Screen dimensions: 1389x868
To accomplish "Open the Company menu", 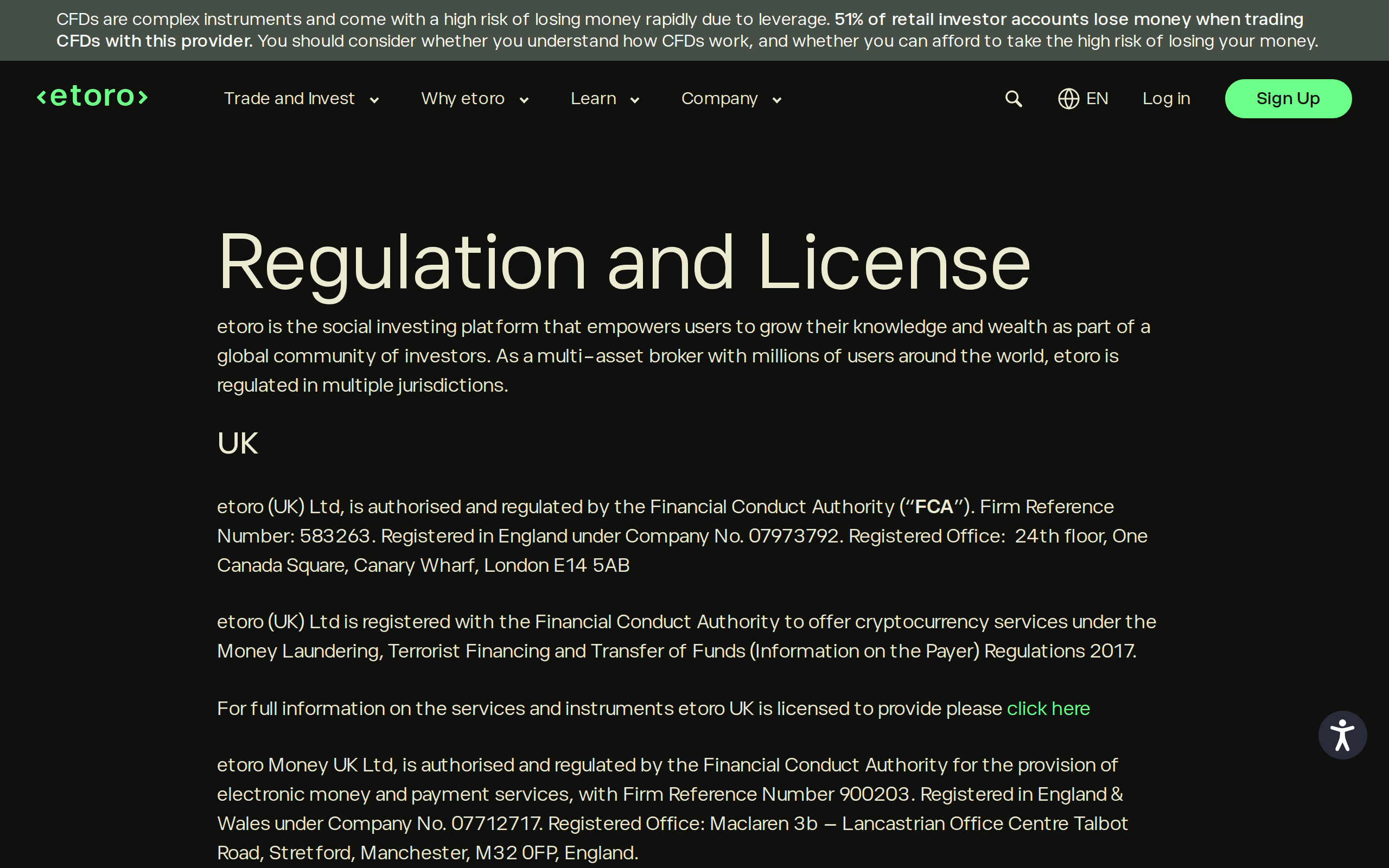I will click(x=719, y=99).
